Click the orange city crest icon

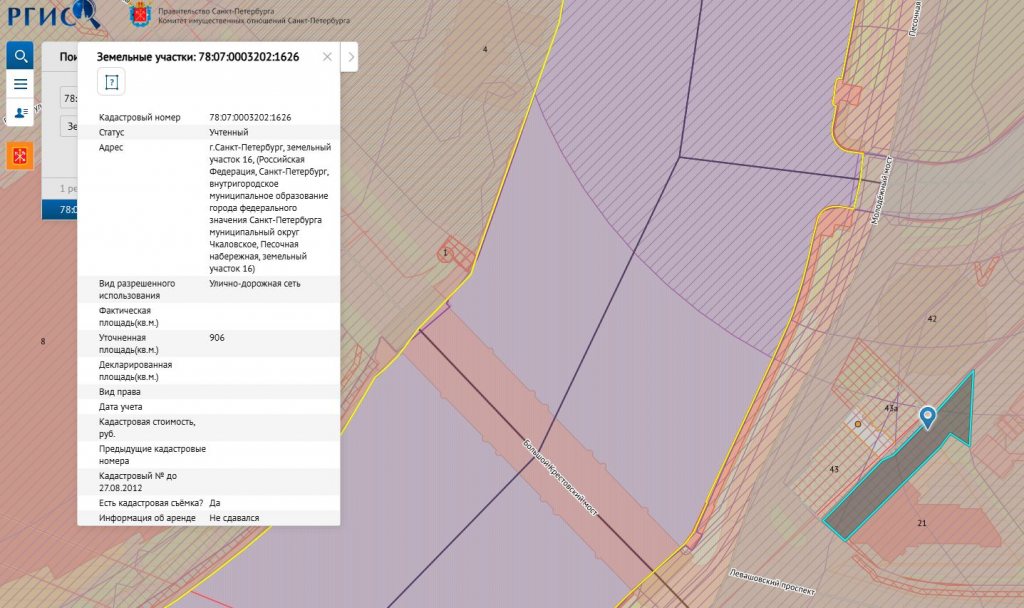click(x=20, y=155)
